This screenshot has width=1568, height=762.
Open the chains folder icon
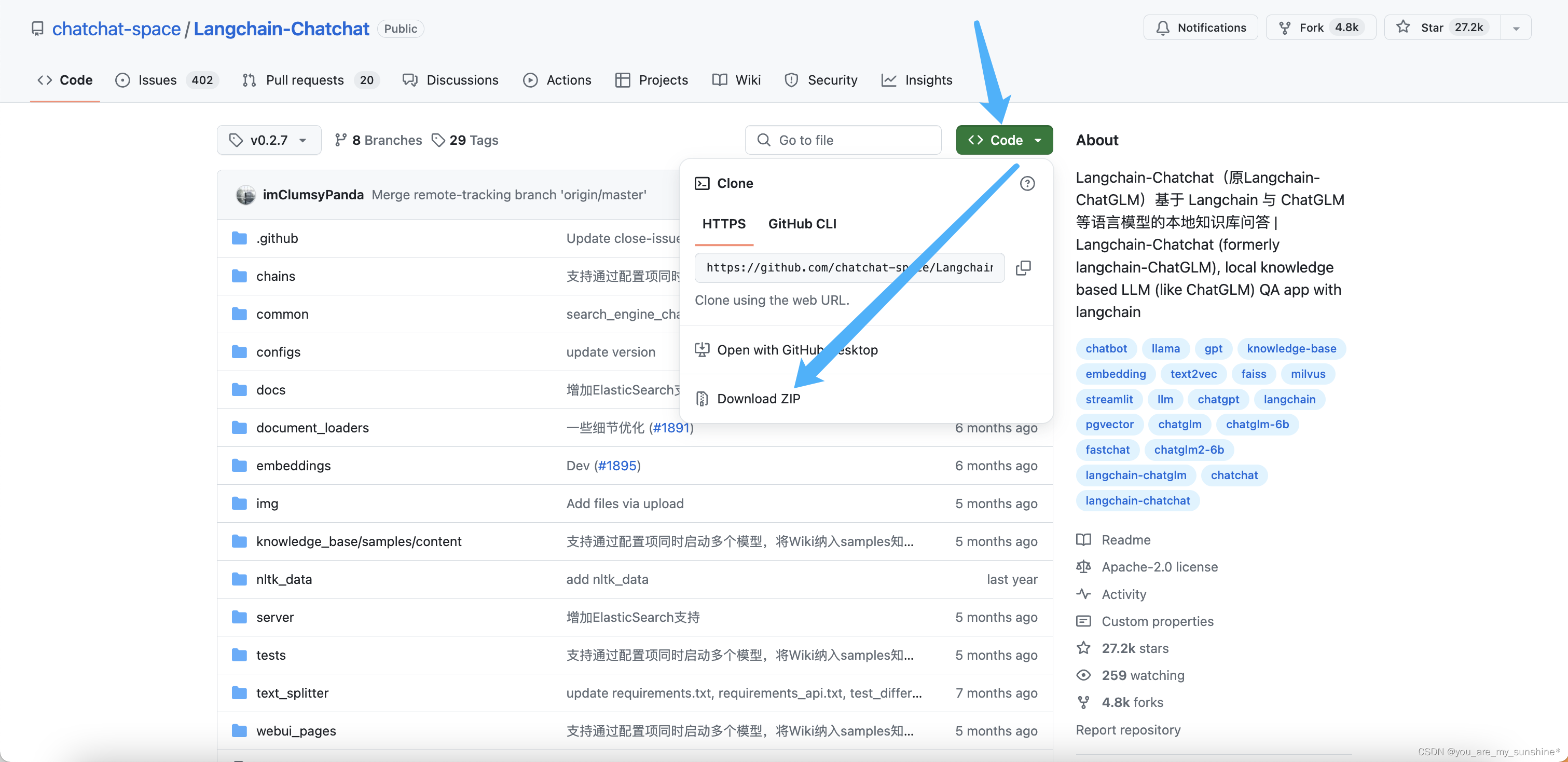(239, 276)
